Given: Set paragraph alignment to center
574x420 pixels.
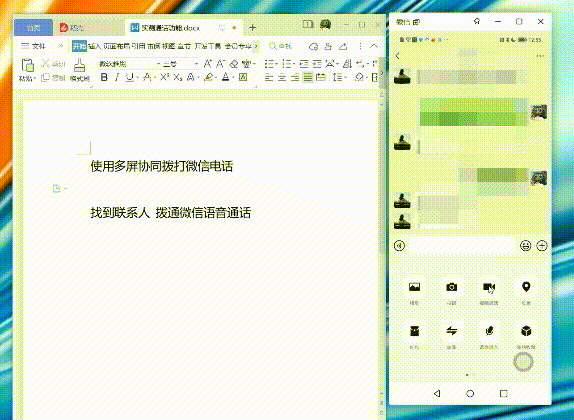Looking at the screenshot, I should coord(282,77).
